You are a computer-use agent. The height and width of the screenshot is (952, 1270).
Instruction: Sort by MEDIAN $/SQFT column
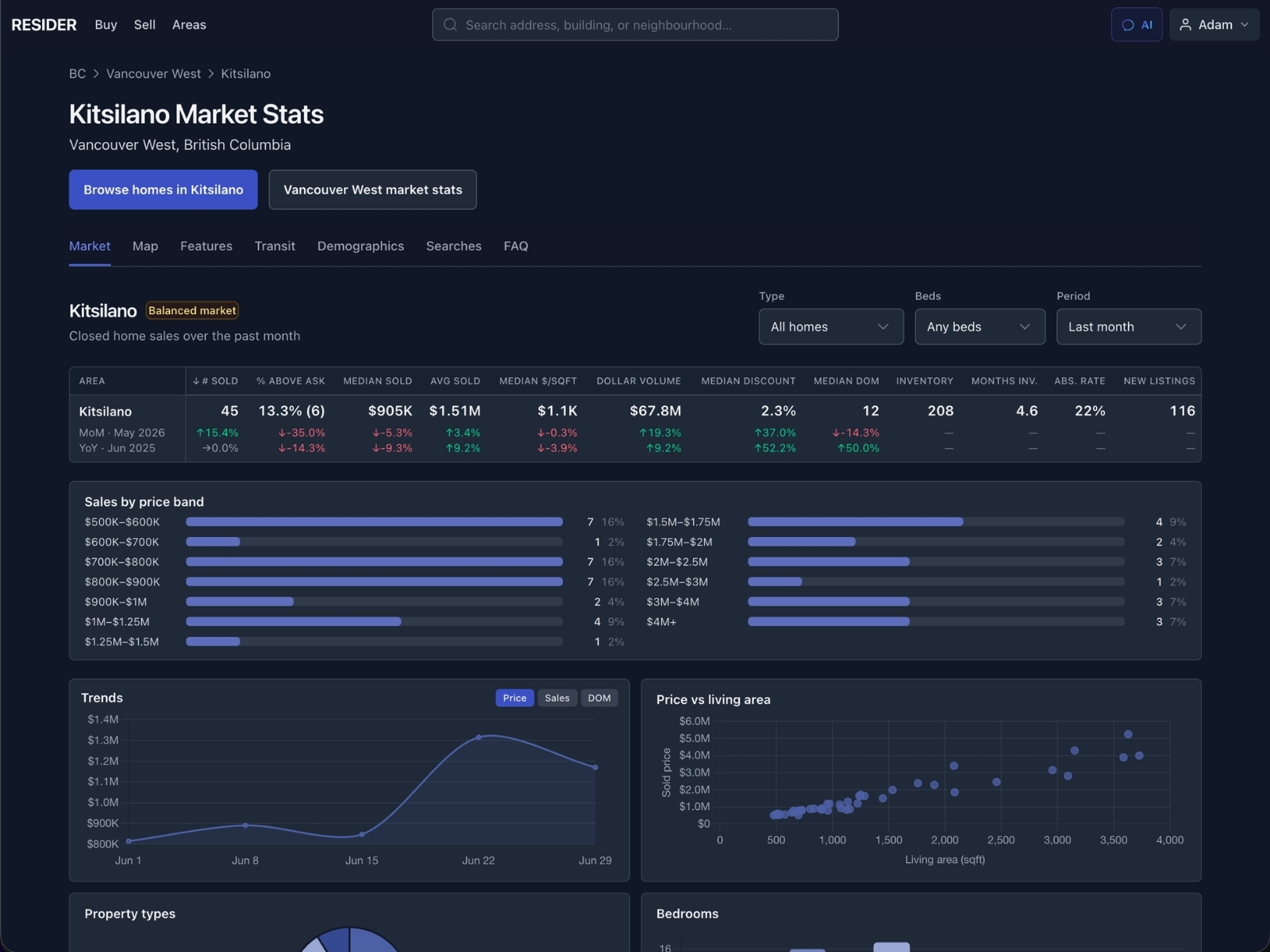(538, 381)
